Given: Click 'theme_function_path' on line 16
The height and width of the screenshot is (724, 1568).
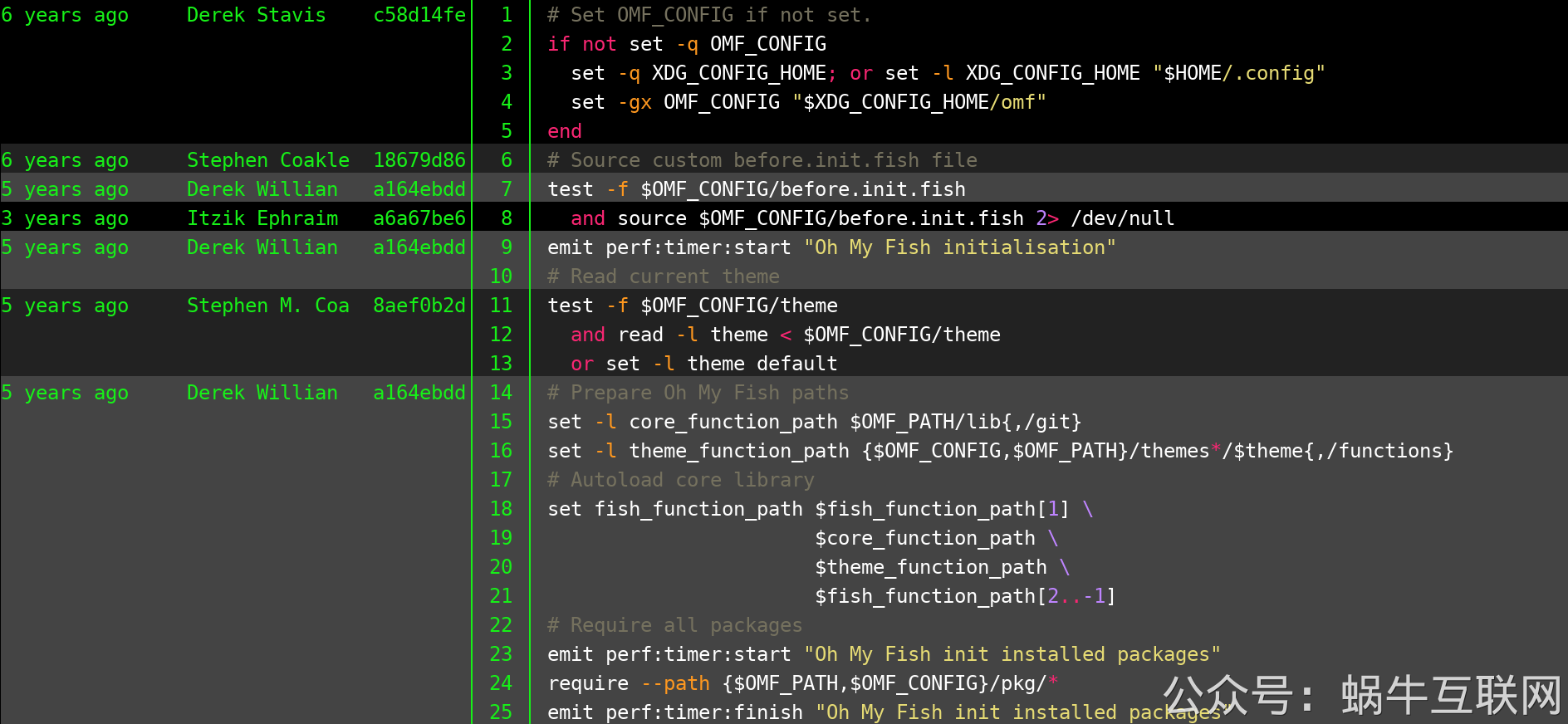Looking at the screenshot, I should 739,451.
